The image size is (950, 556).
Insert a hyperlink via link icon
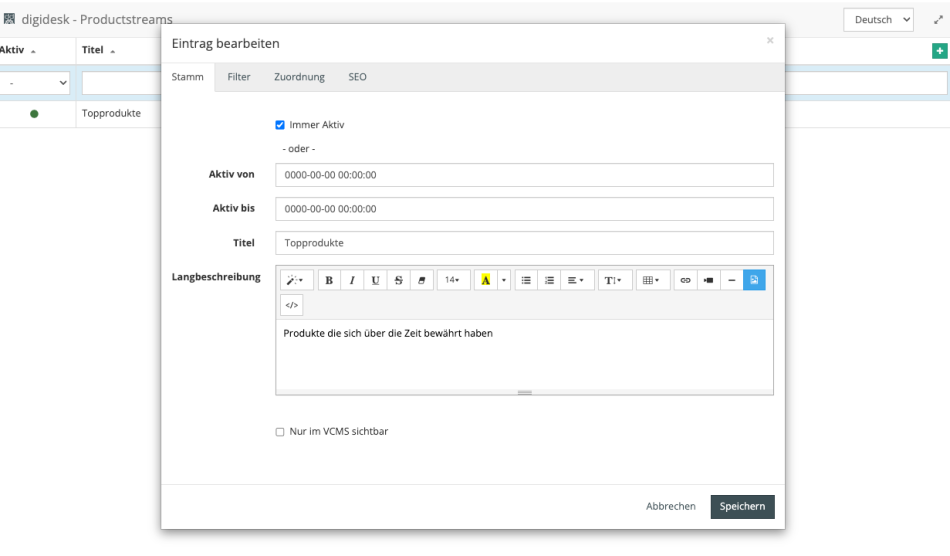685,281
